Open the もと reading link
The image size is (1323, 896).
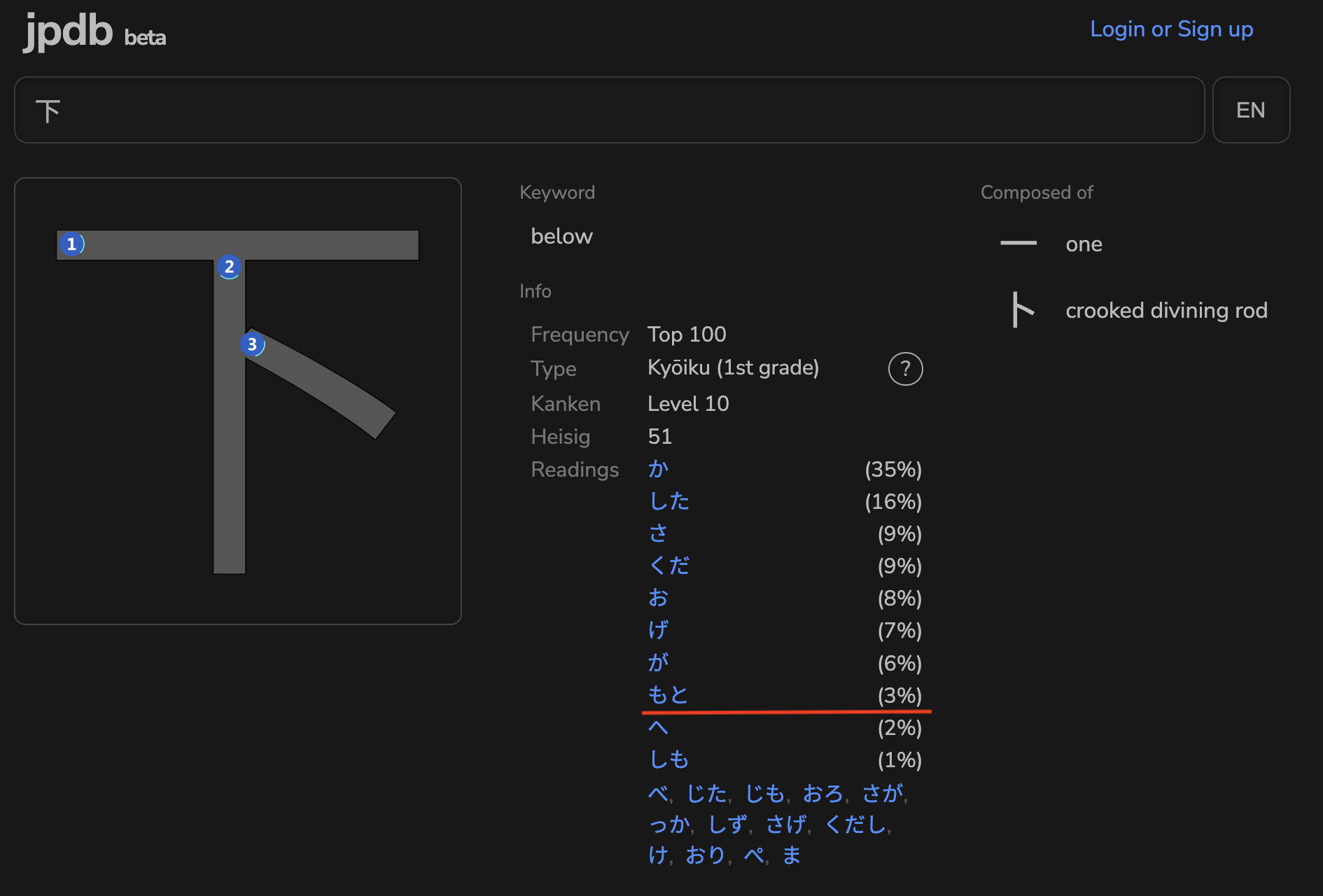coord(668,694)
